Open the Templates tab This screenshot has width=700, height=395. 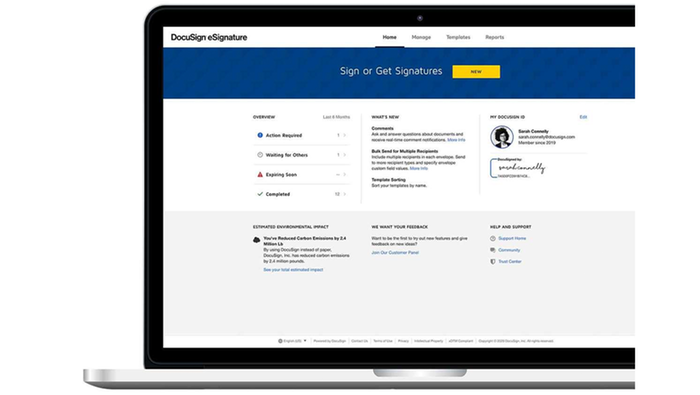pyautogui.click(x=458, y=37)
